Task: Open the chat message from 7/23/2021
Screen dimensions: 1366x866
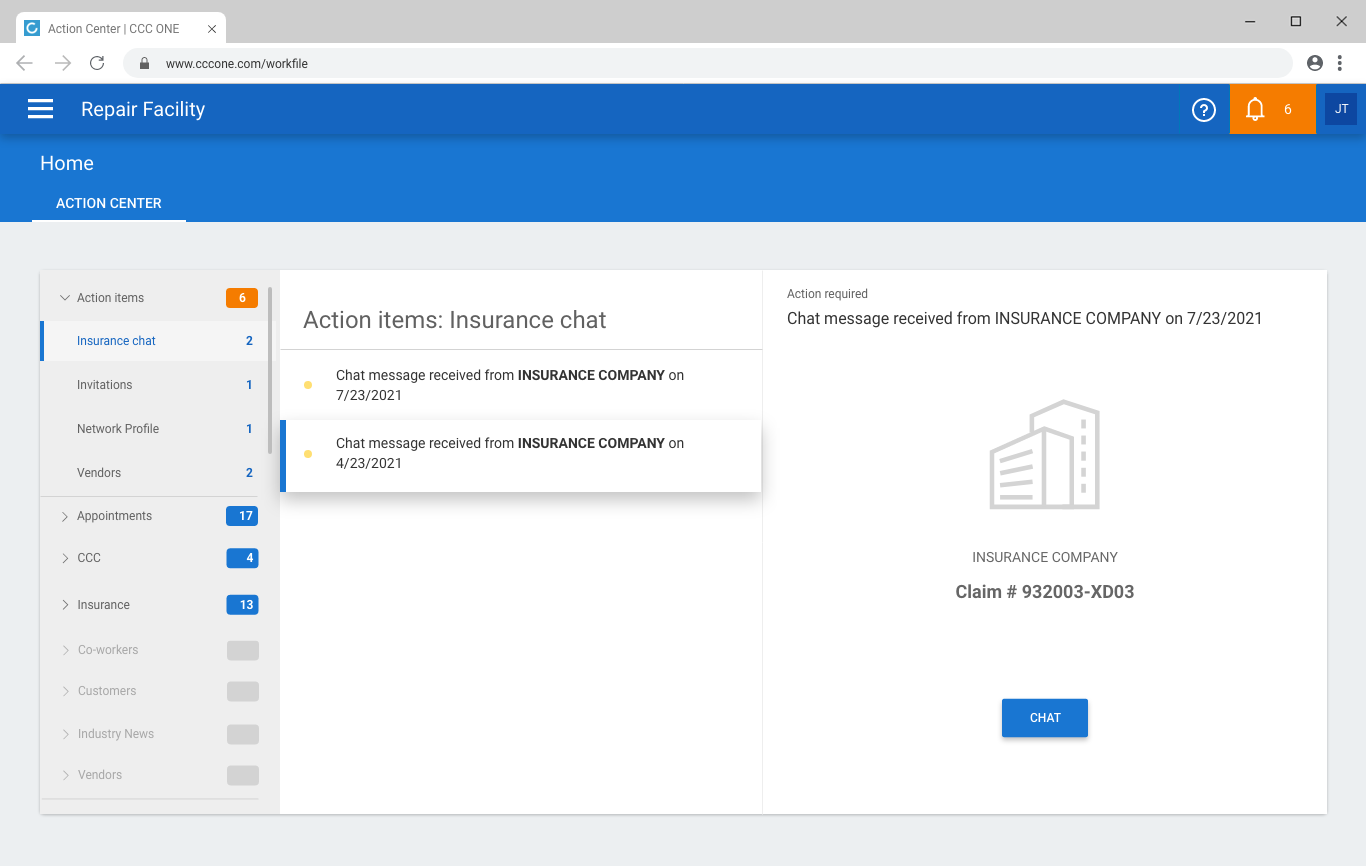Action: [521, 385]
